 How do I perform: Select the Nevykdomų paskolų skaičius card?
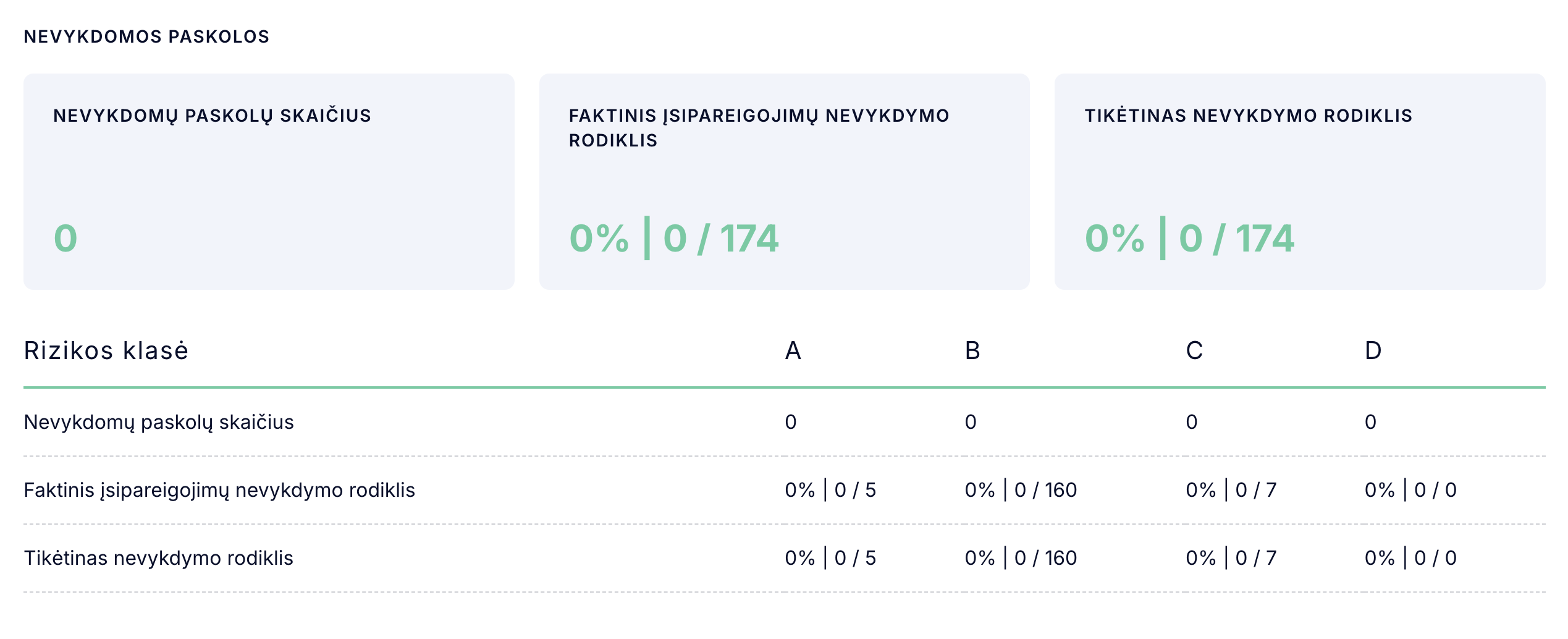[269, 181]
